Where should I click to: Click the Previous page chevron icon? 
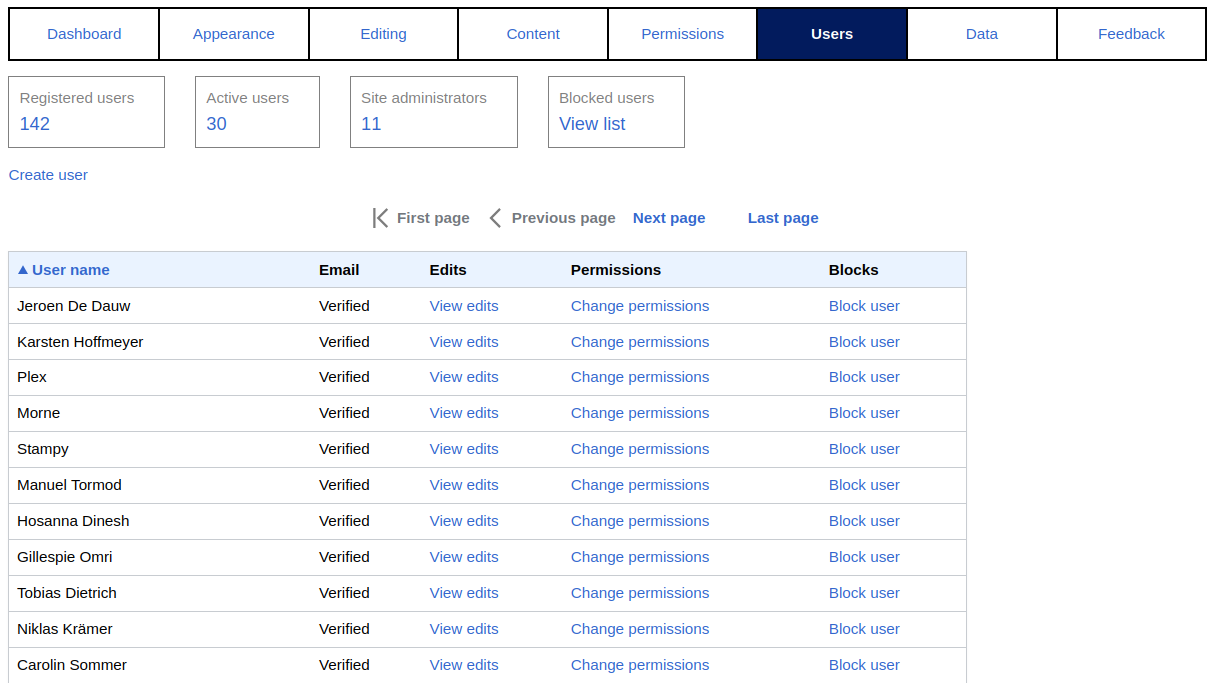(x=495, y=217)
